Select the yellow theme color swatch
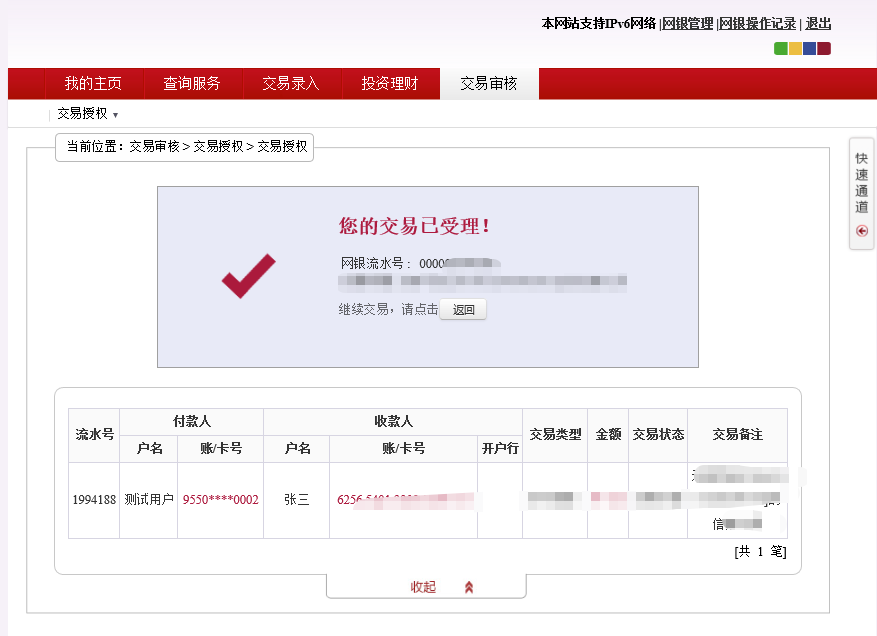Viewport: 877px width, 636px height. [795, 49]
